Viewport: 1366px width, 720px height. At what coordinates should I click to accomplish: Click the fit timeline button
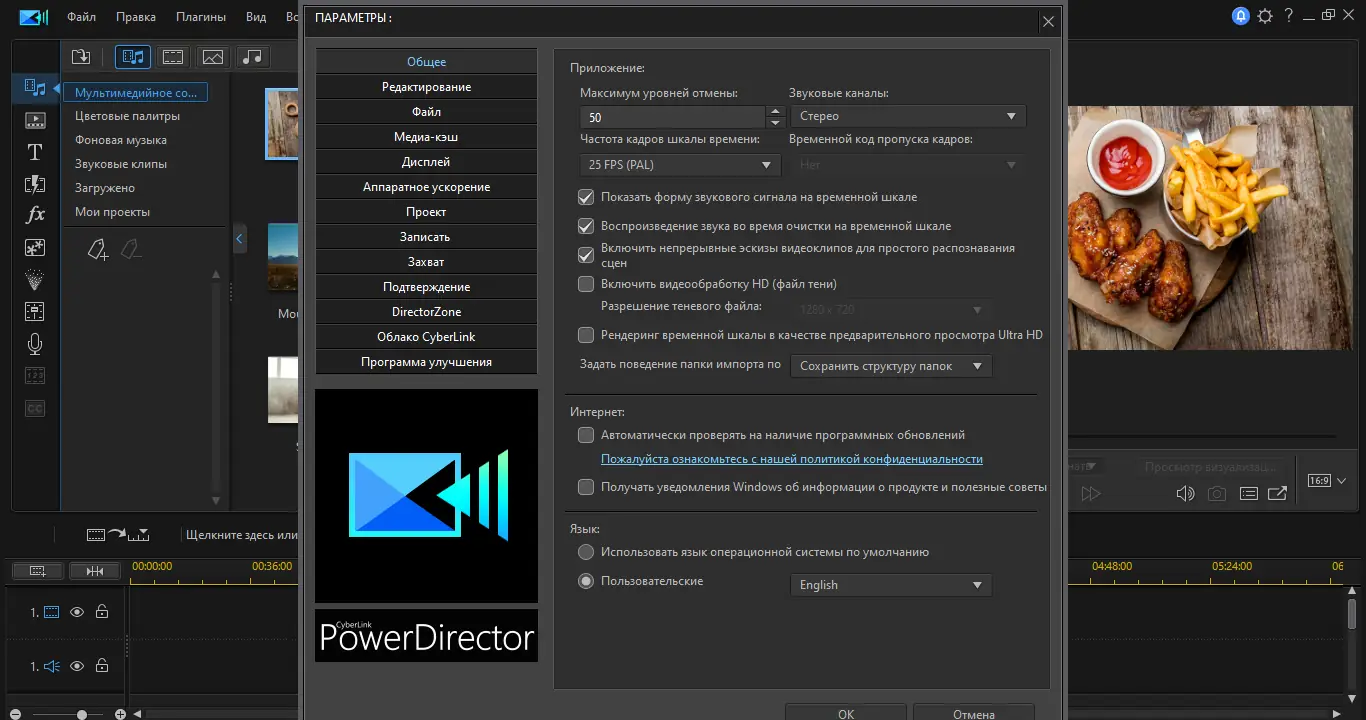pyautogui.click(x=95, y=570)
